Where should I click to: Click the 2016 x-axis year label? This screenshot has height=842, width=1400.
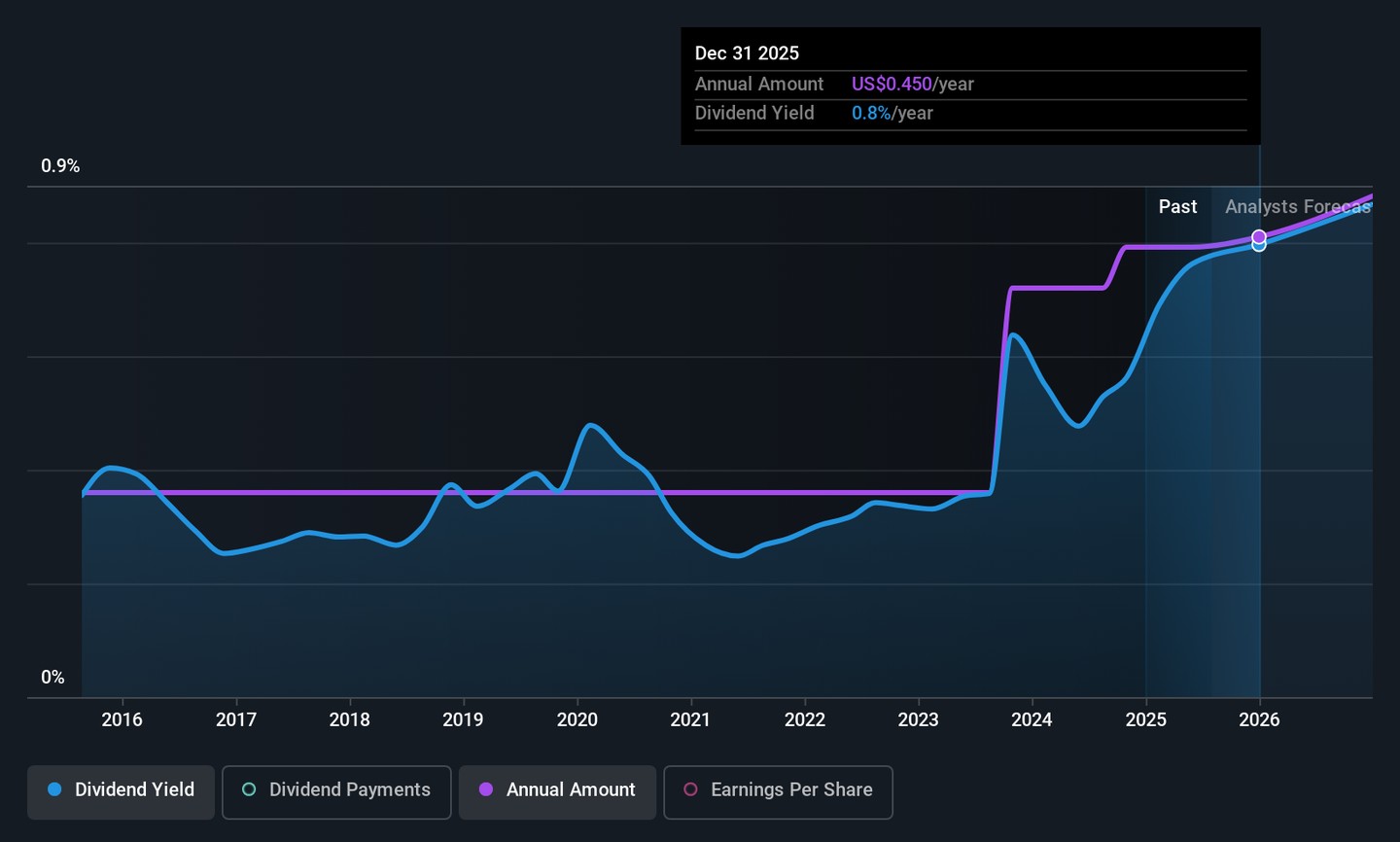(x=122, y=719)
